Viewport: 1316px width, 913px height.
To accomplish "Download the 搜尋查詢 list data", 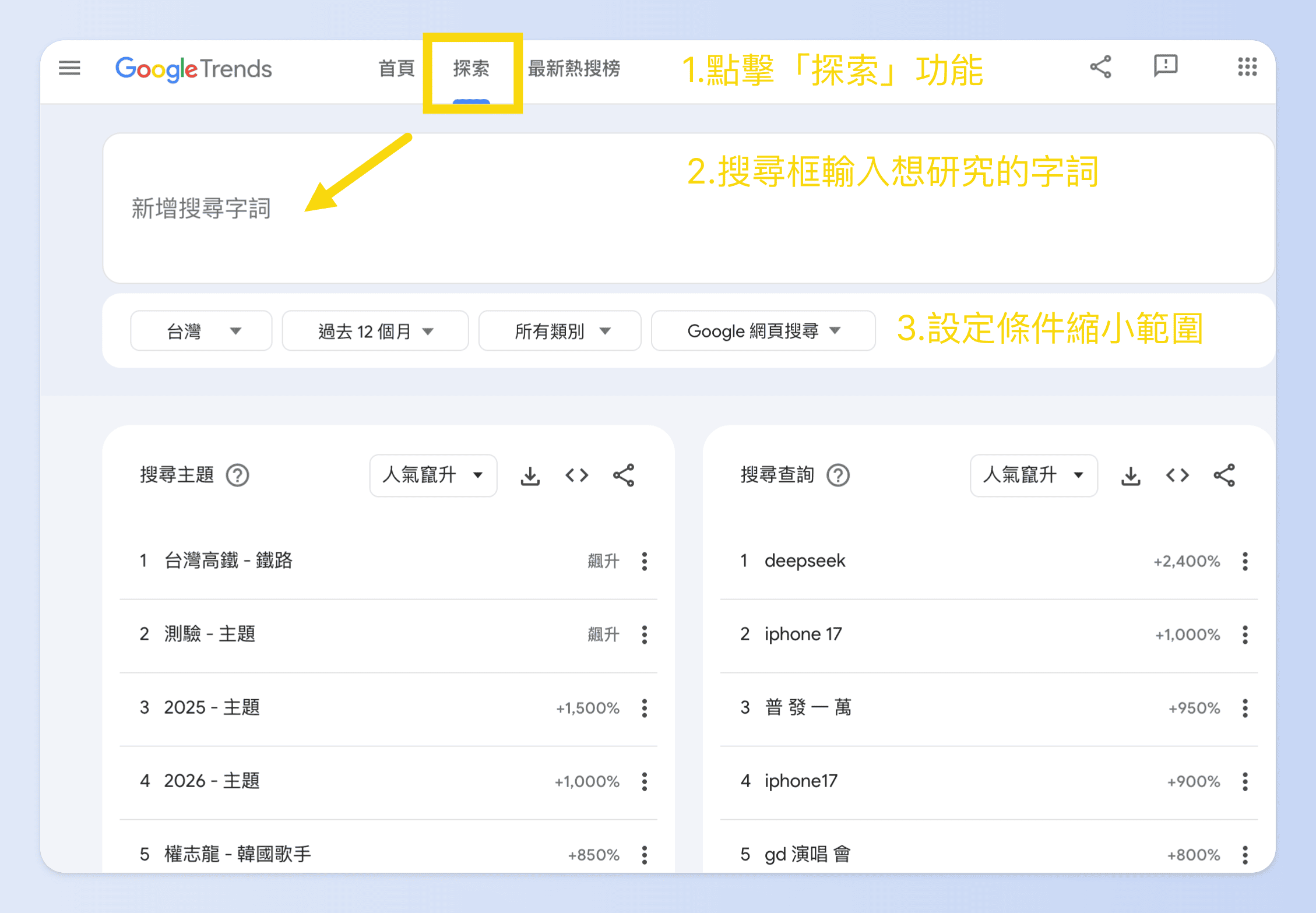I will 1131,475.
